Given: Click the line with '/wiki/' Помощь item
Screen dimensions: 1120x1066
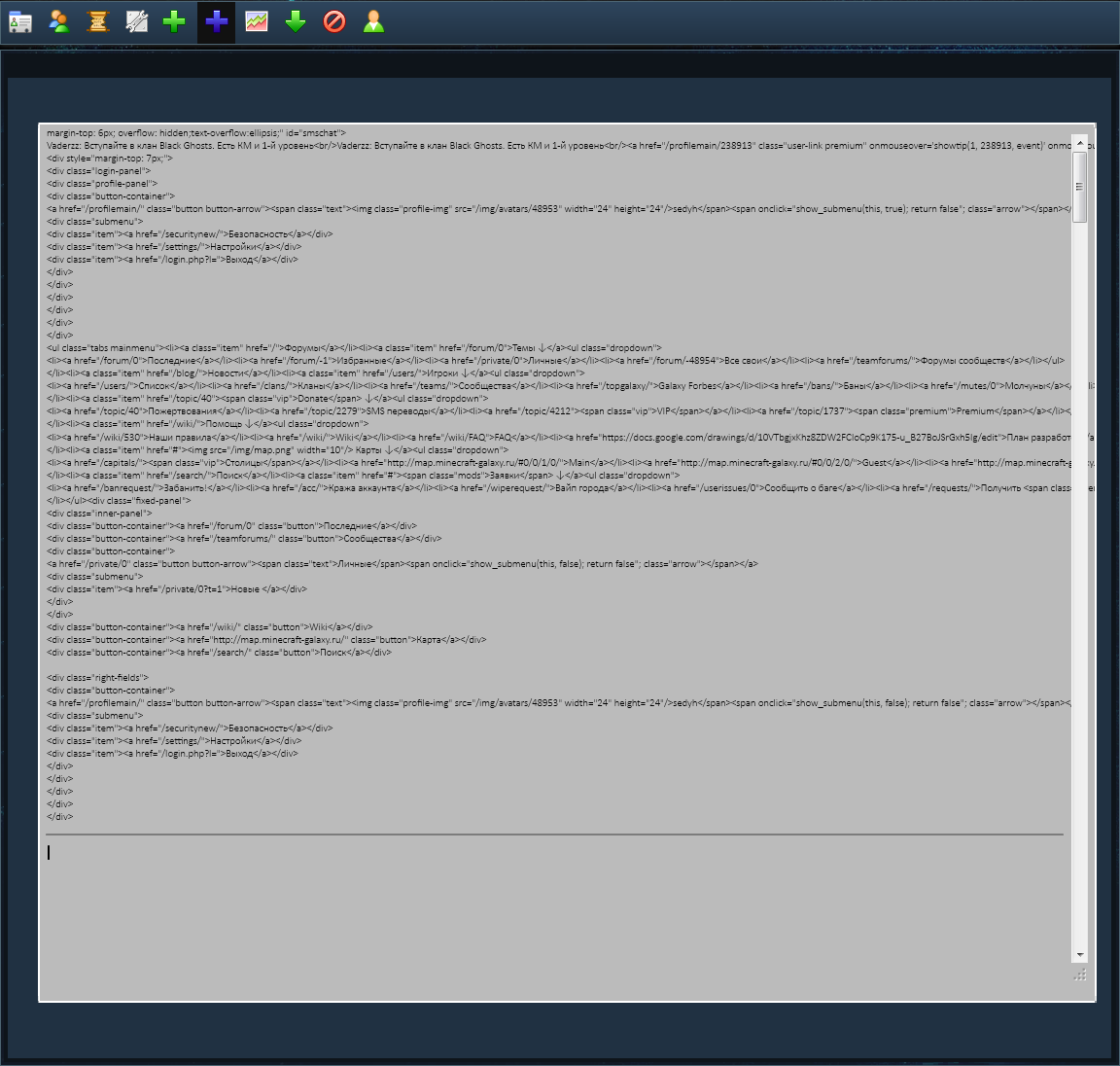Looking at the screenshot, I should point(208,424).
